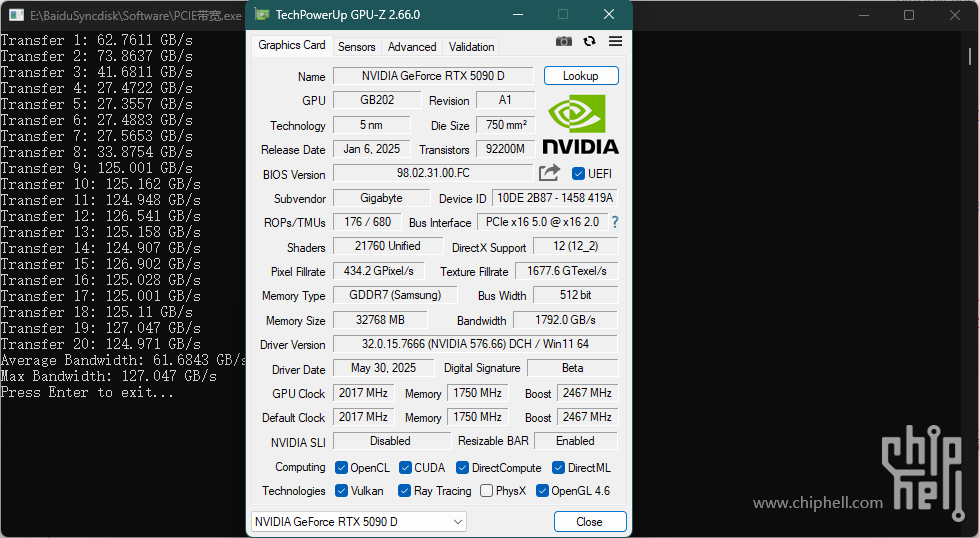Click the Resizable BAR Enabled field
Viewport: 979px width, 538px height.
coord(576,441)
